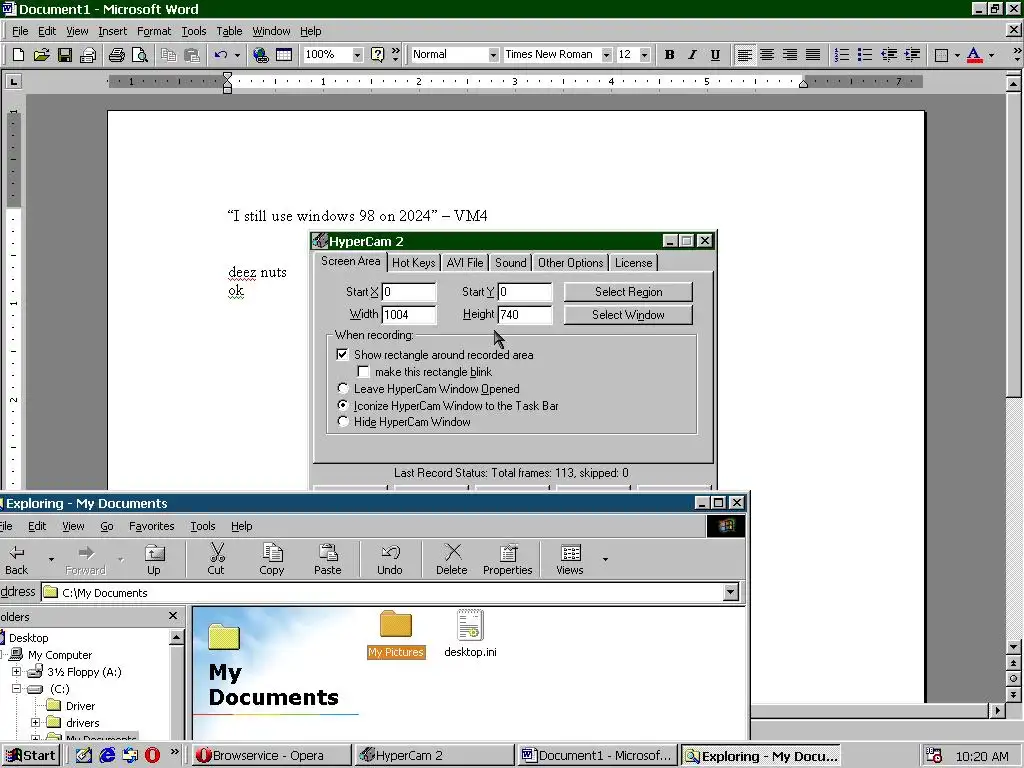The image size is (1024, 768).
Task: Click the Word Help question mark icon
Action: click(x=377, y=55)
